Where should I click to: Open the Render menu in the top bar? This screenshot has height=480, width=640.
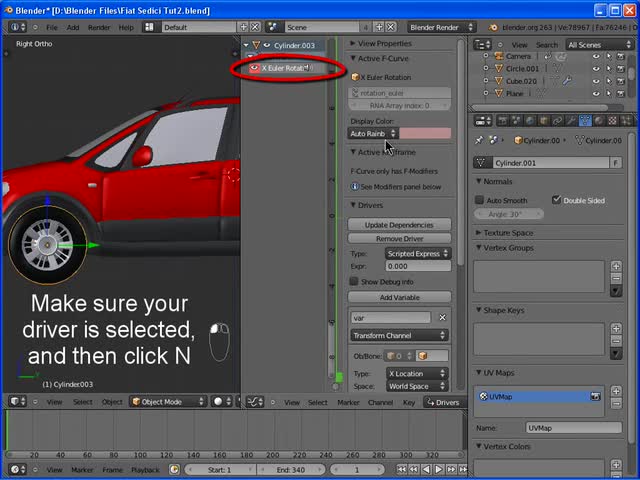(99, 27)
